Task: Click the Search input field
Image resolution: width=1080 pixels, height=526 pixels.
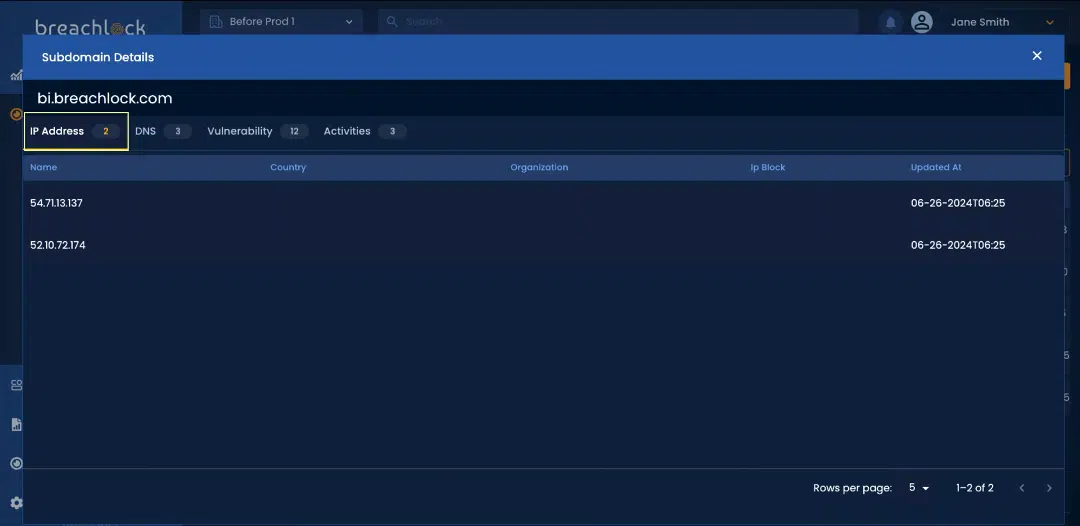Action: click(618, 21)
